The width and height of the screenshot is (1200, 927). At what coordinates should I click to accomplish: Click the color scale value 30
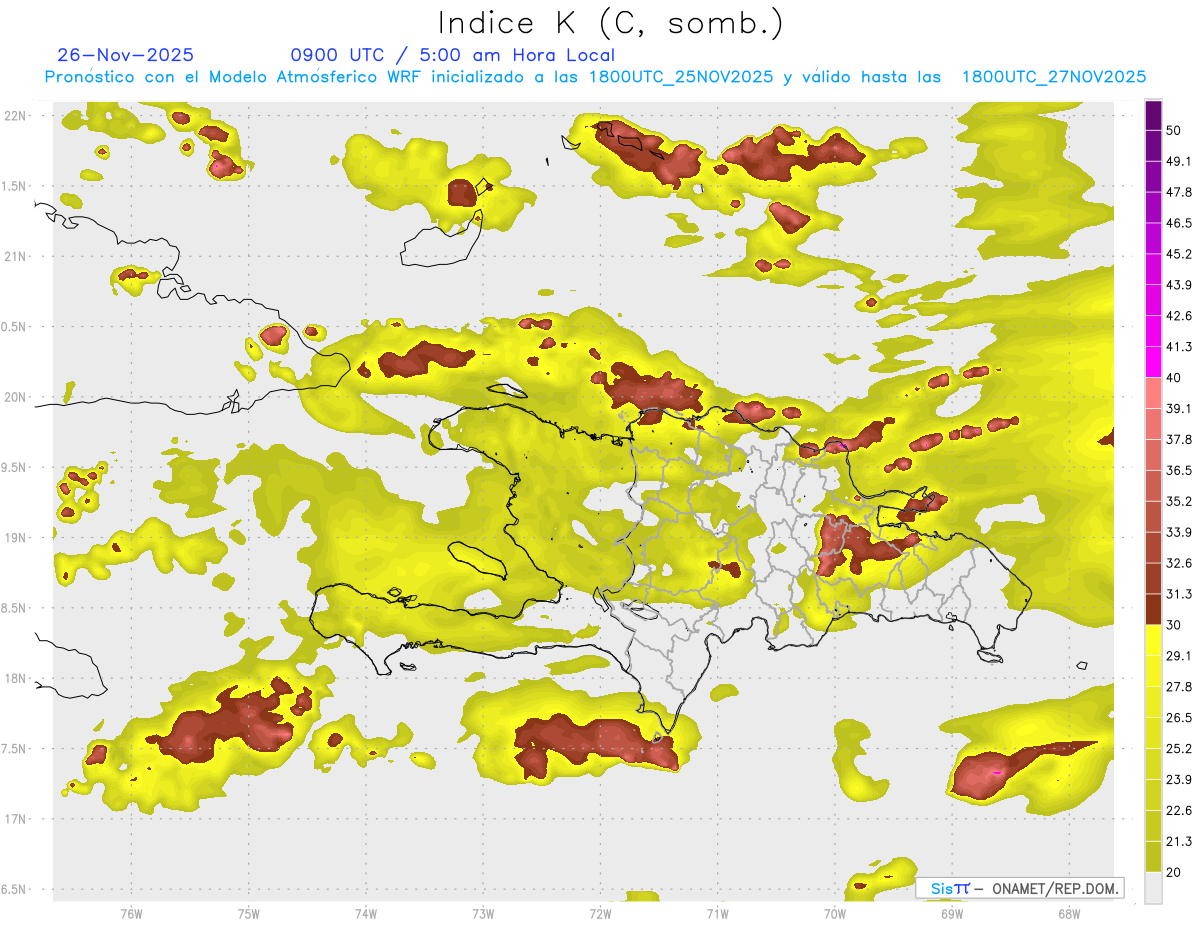tap(1174, 625)
